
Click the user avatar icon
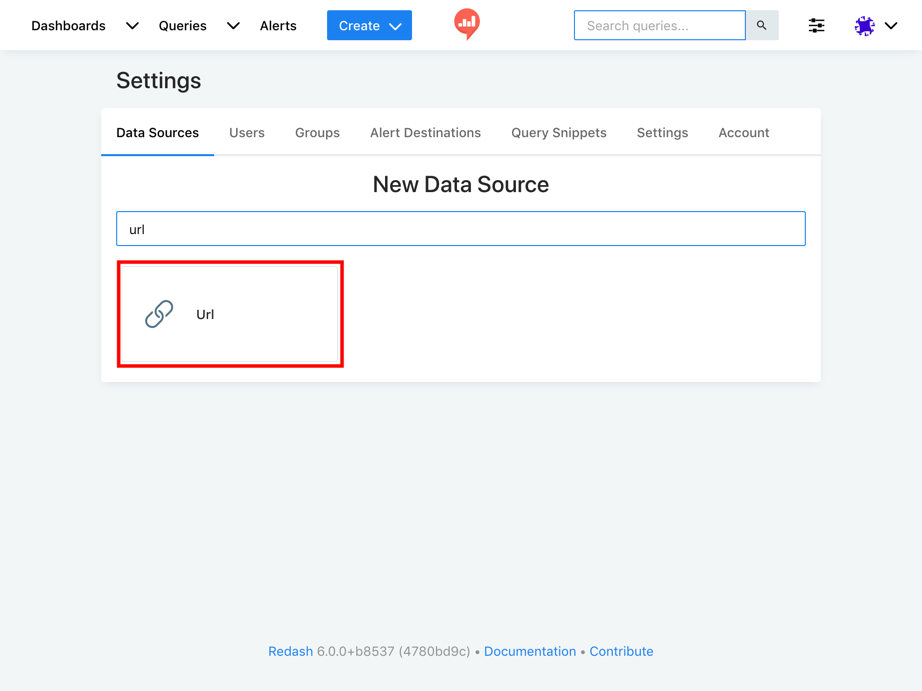(864, 26)
